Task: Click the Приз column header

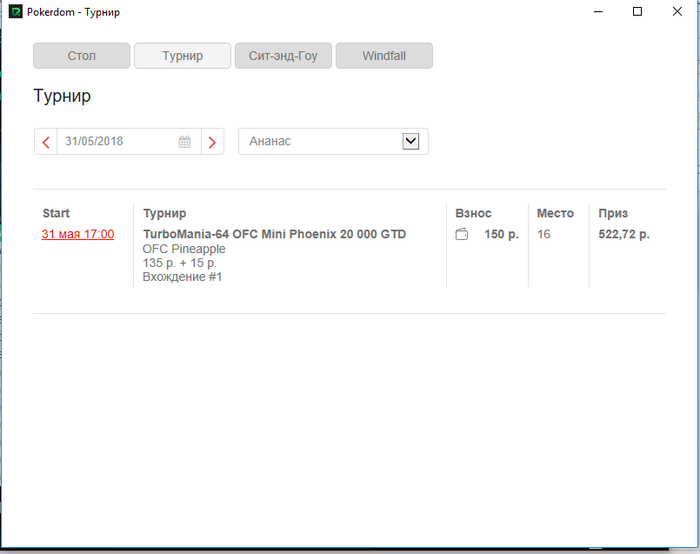Action: point(613,213)
